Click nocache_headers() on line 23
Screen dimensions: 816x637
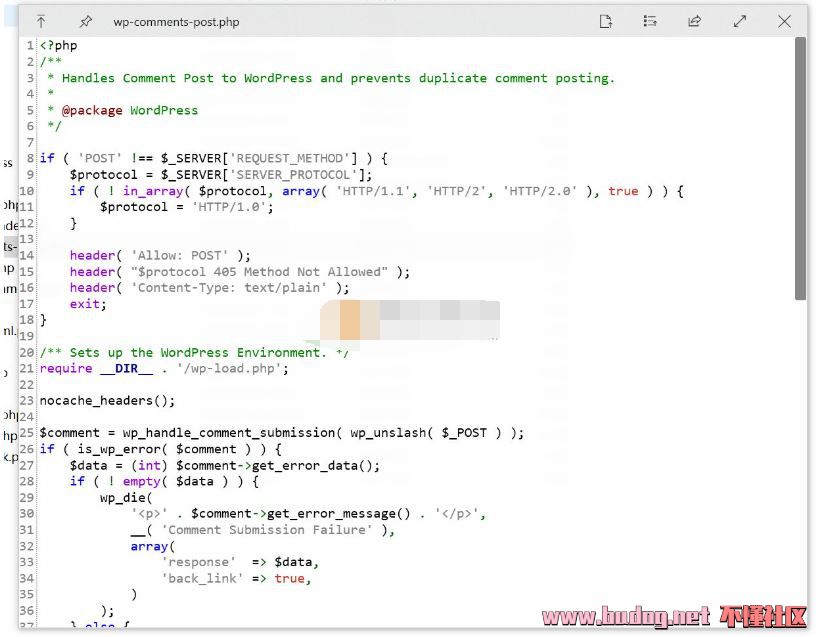pyautogui.click(x=107, y=401)
